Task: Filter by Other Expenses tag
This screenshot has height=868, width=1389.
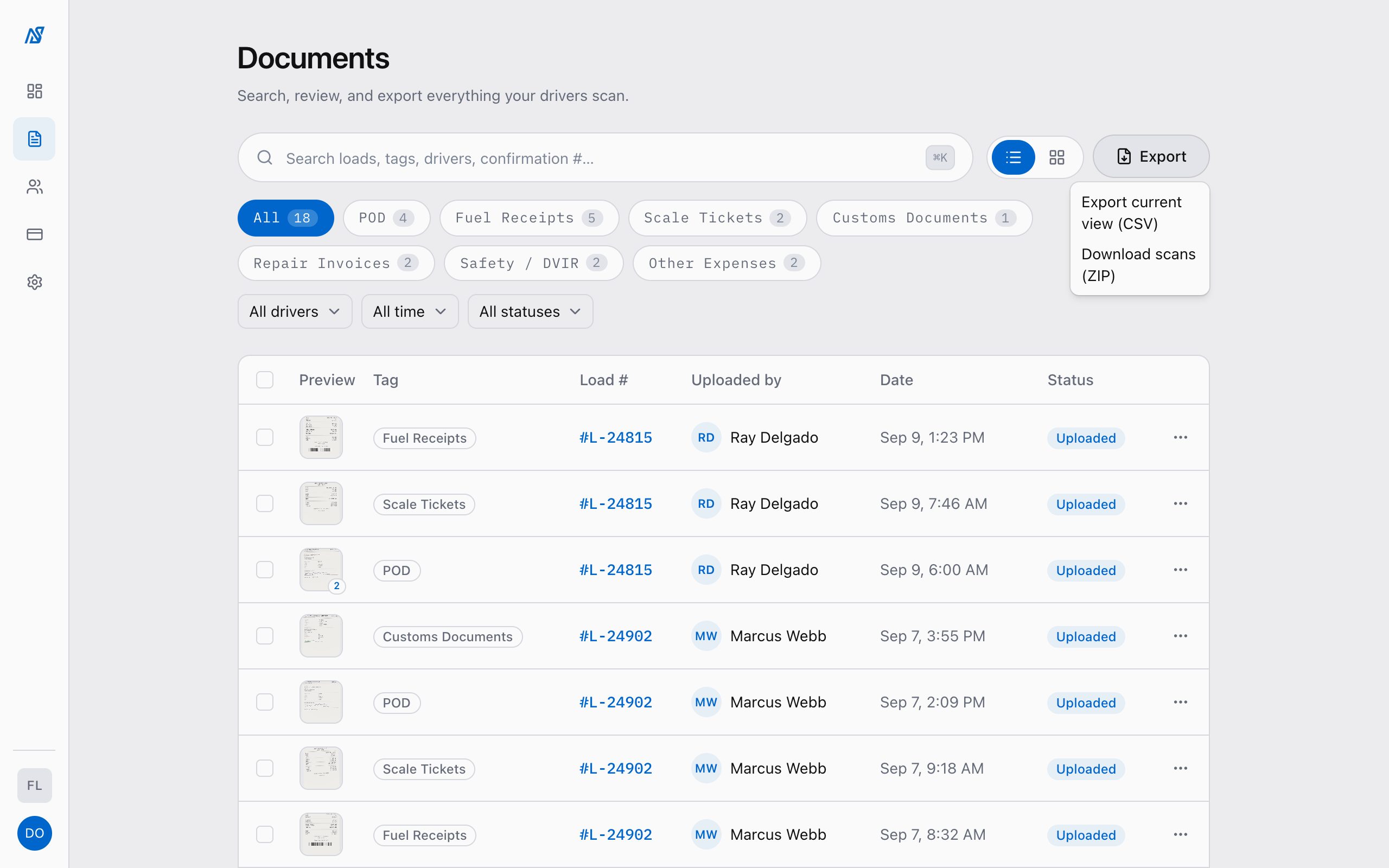Action: point(727,264)
